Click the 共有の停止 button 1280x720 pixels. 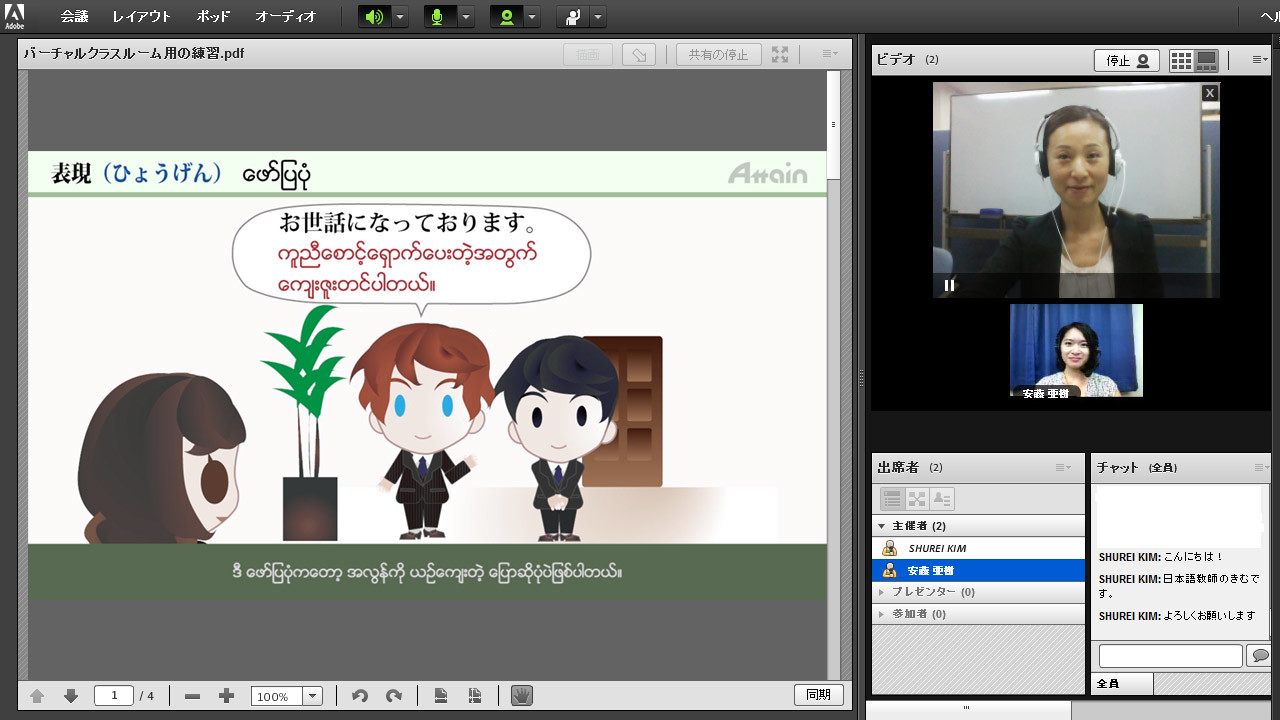click(719, 55)
